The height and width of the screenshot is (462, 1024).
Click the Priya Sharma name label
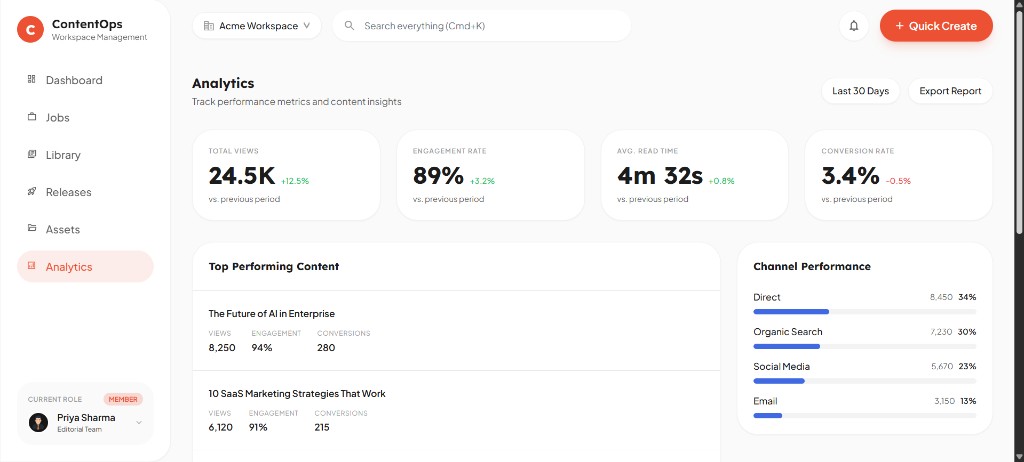pyautogui.click(x=86, y=418)
